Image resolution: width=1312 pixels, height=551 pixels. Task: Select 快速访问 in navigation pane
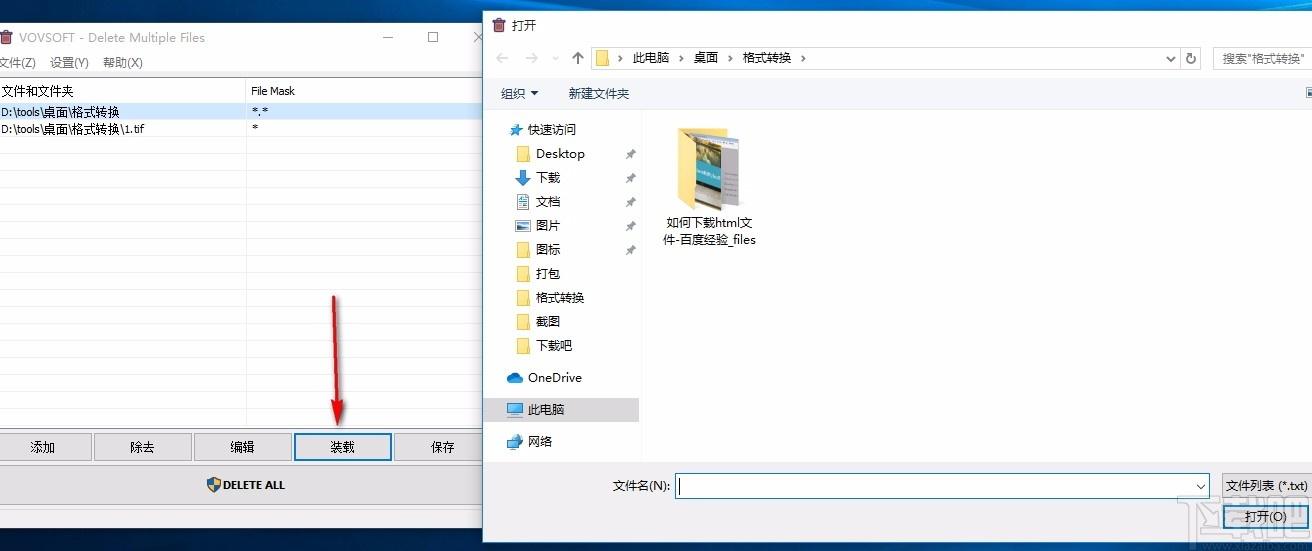point(552,130)
